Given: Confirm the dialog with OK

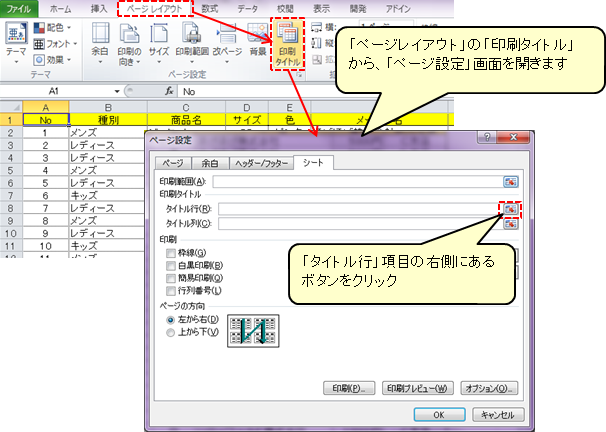Looking at the screenshot, I should pyautogui.click(x=439, y=415).
